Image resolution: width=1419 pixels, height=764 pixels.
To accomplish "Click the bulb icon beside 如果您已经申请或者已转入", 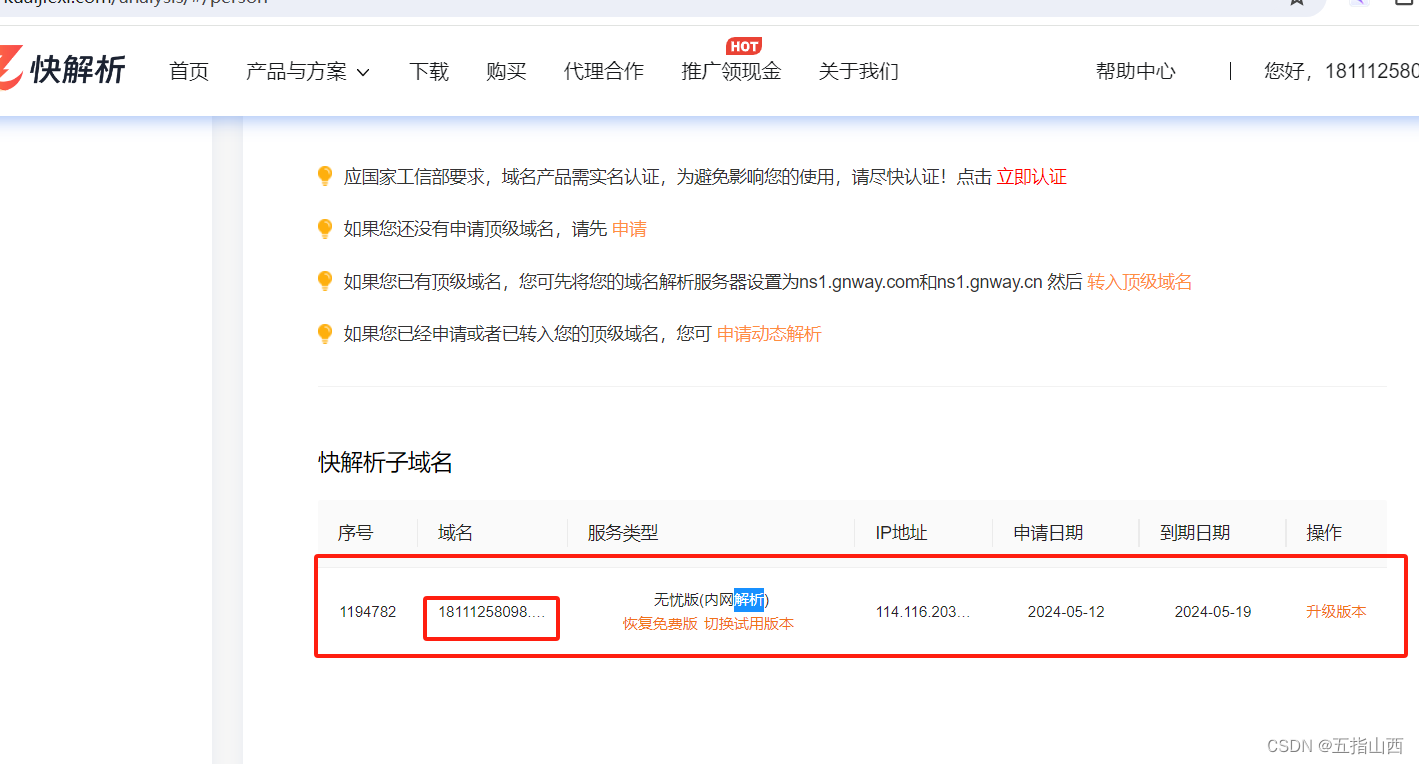I will click(324, 334).
